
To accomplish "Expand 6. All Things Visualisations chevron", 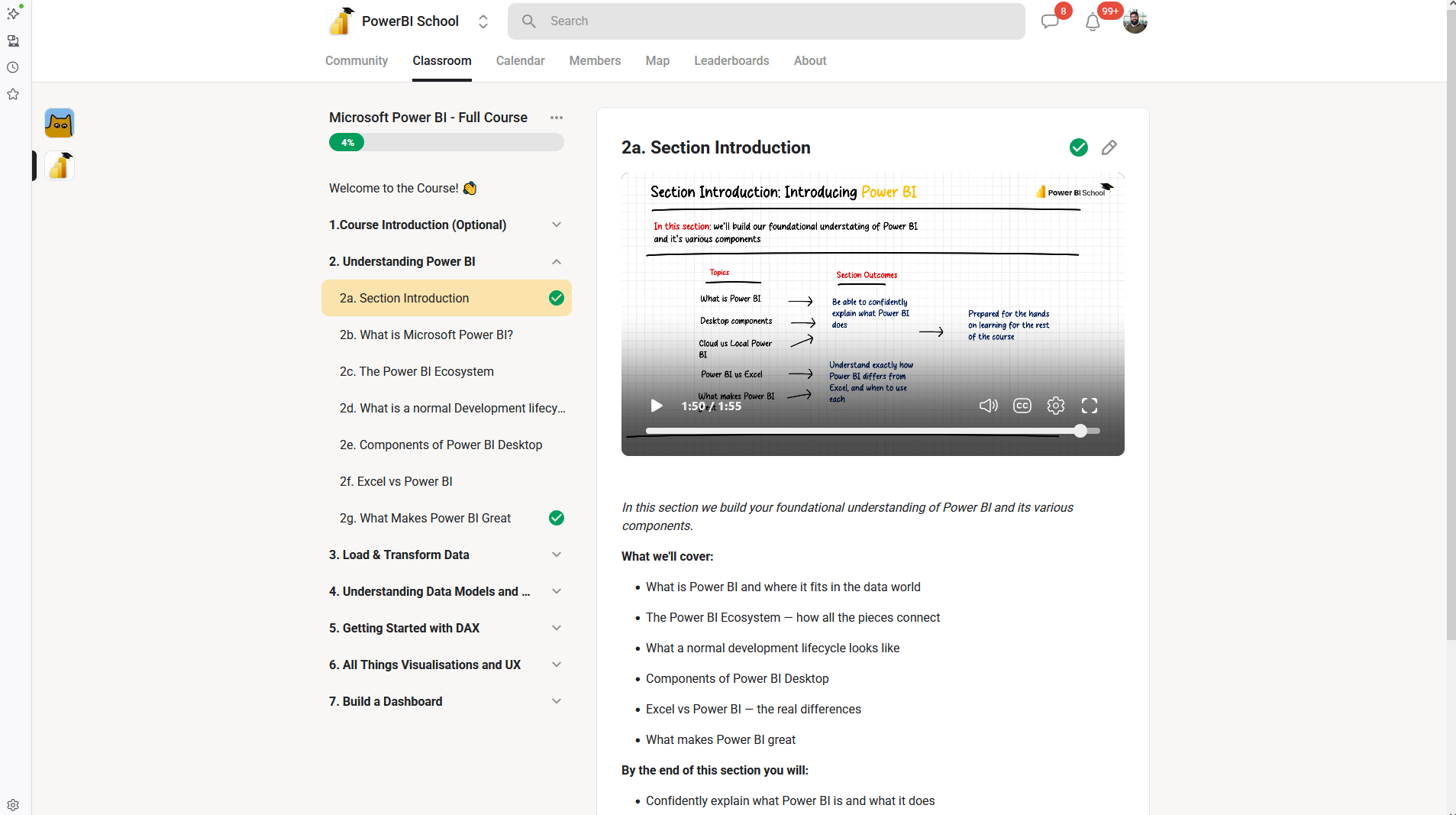I will 557,665.
